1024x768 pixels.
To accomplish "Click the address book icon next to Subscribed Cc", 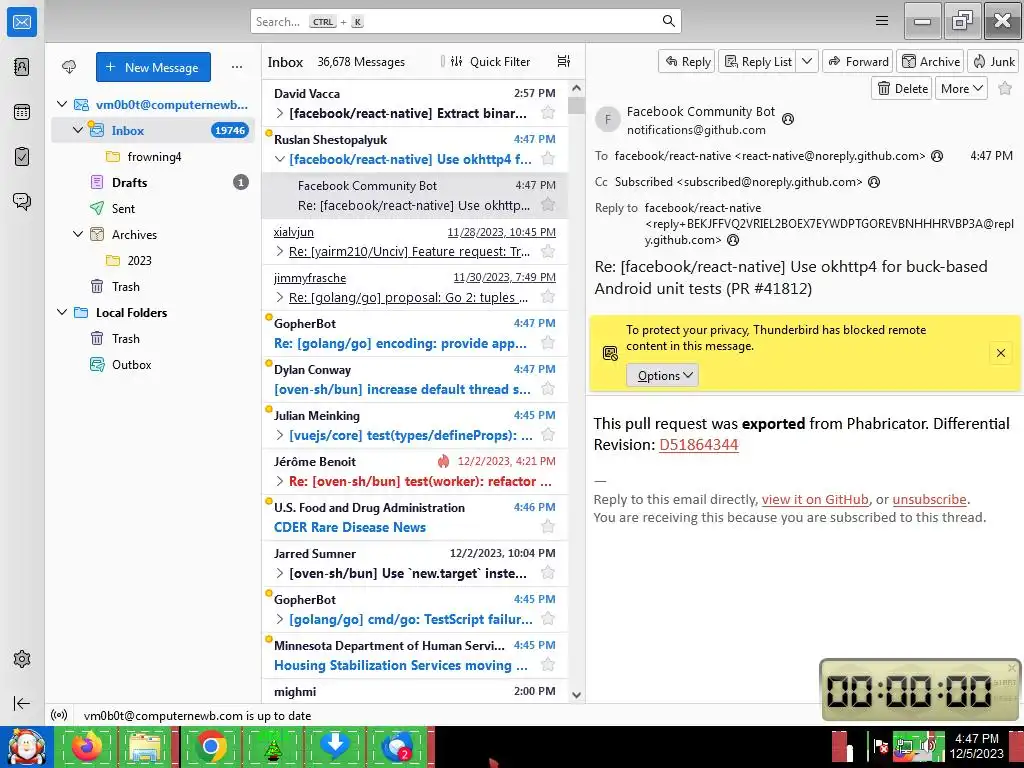I will pyautogui.click(x=874, y=182).
